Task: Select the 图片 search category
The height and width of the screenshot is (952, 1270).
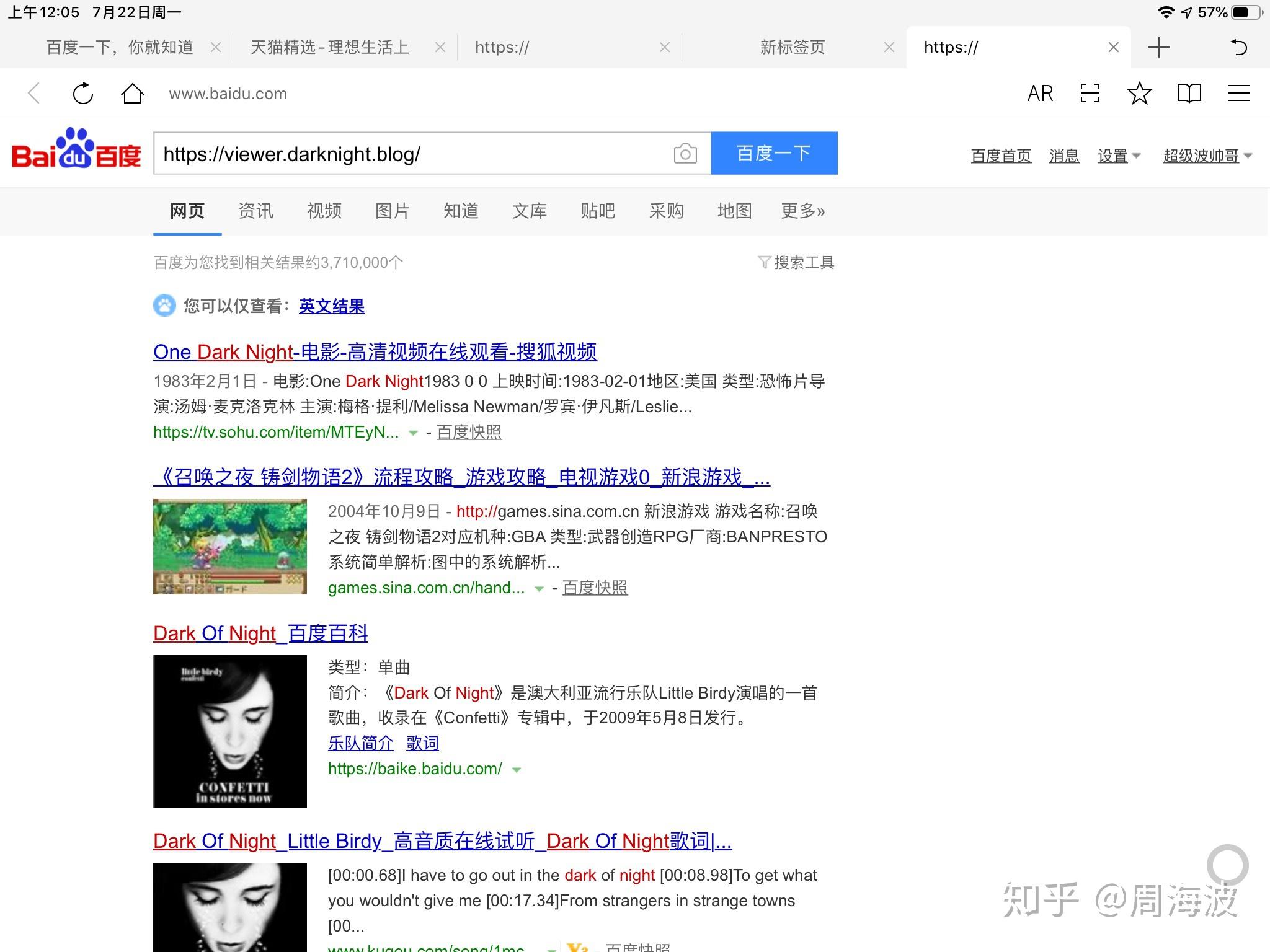Action: click(x=393, y=211)
